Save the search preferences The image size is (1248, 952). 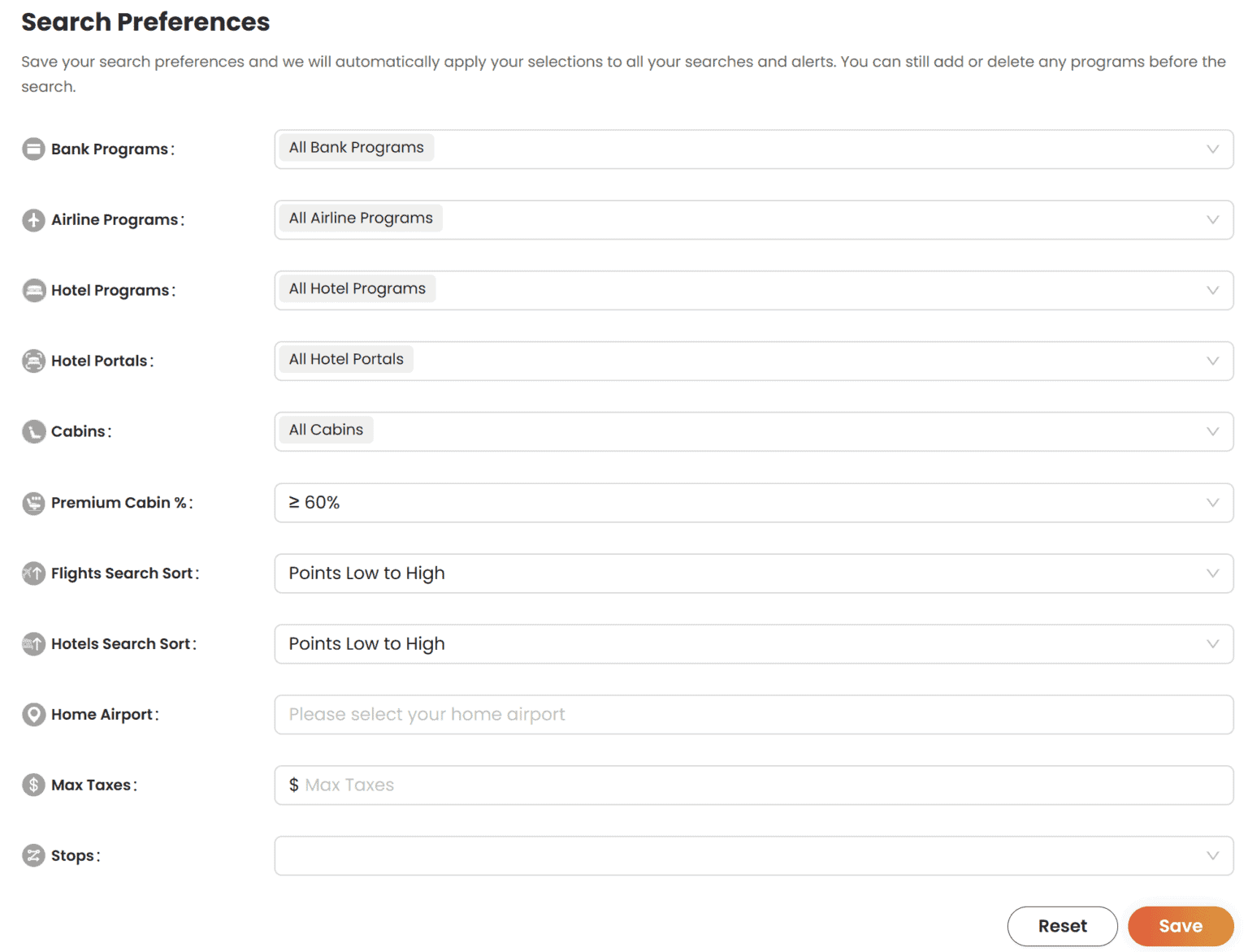point(1180,926)
